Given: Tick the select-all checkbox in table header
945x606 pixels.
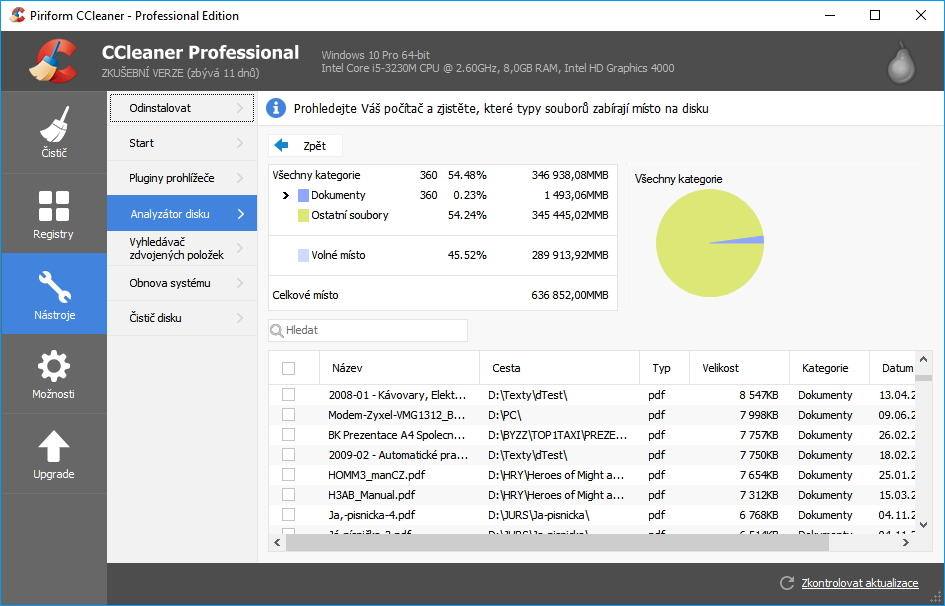Looking at the screenshot, I should [288, 368].
